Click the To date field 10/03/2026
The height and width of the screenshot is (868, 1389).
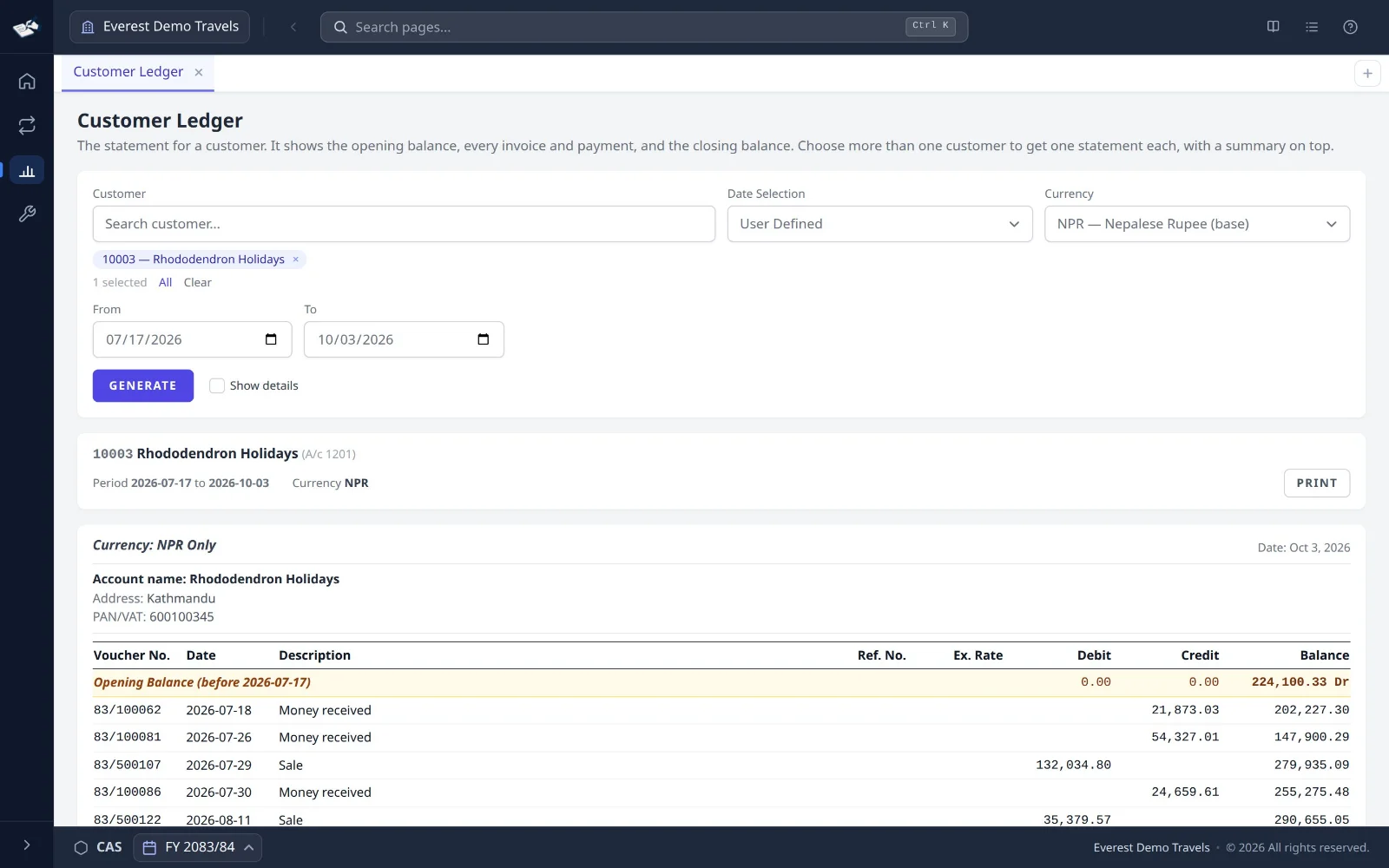(x=404, y=339)
